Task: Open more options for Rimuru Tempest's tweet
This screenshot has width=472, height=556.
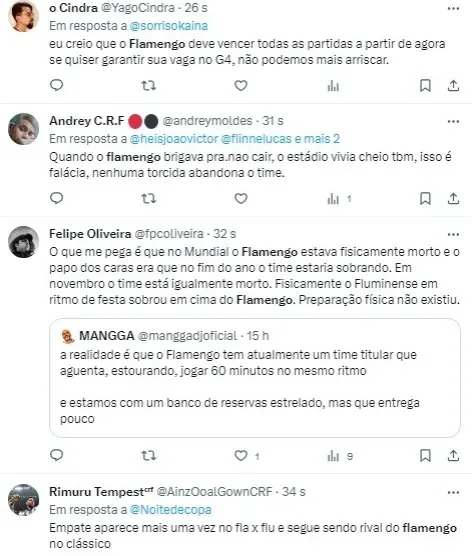Action: [453, 493]
